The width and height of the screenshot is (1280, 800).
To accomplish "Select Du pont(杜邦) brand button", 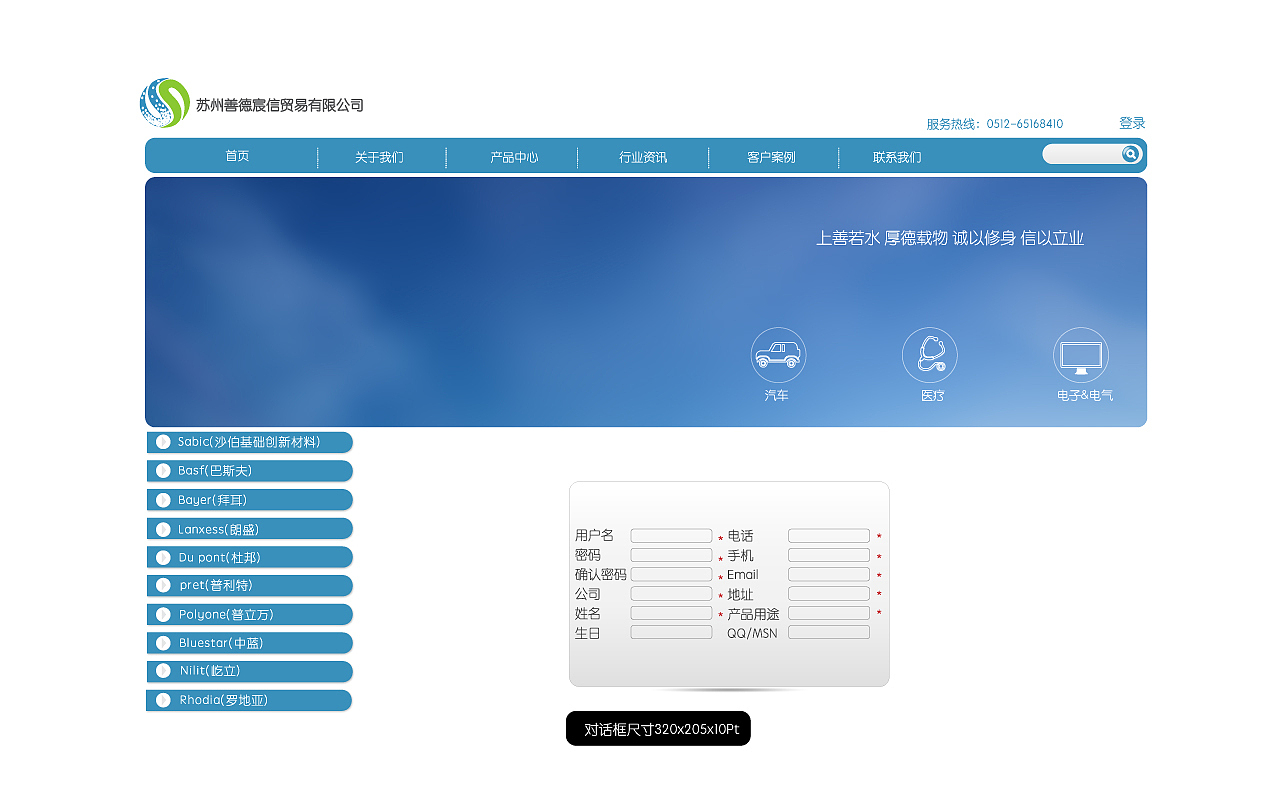I will (x=249, y=557).
